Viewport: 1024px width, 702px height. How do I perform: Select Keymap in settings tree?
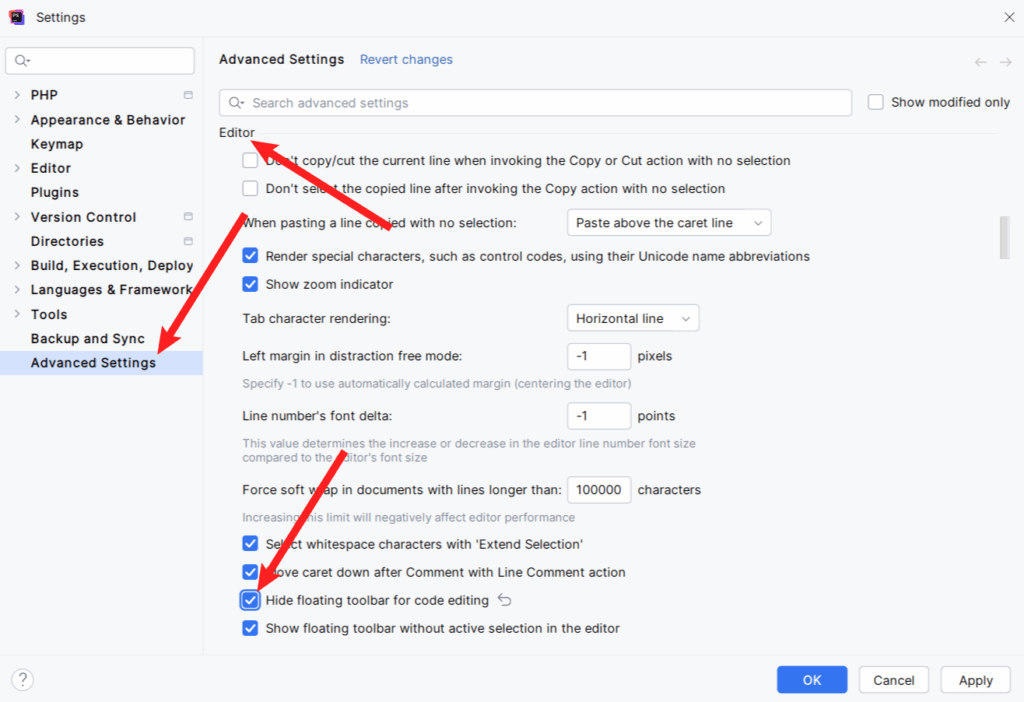click(x=57, y=144)
